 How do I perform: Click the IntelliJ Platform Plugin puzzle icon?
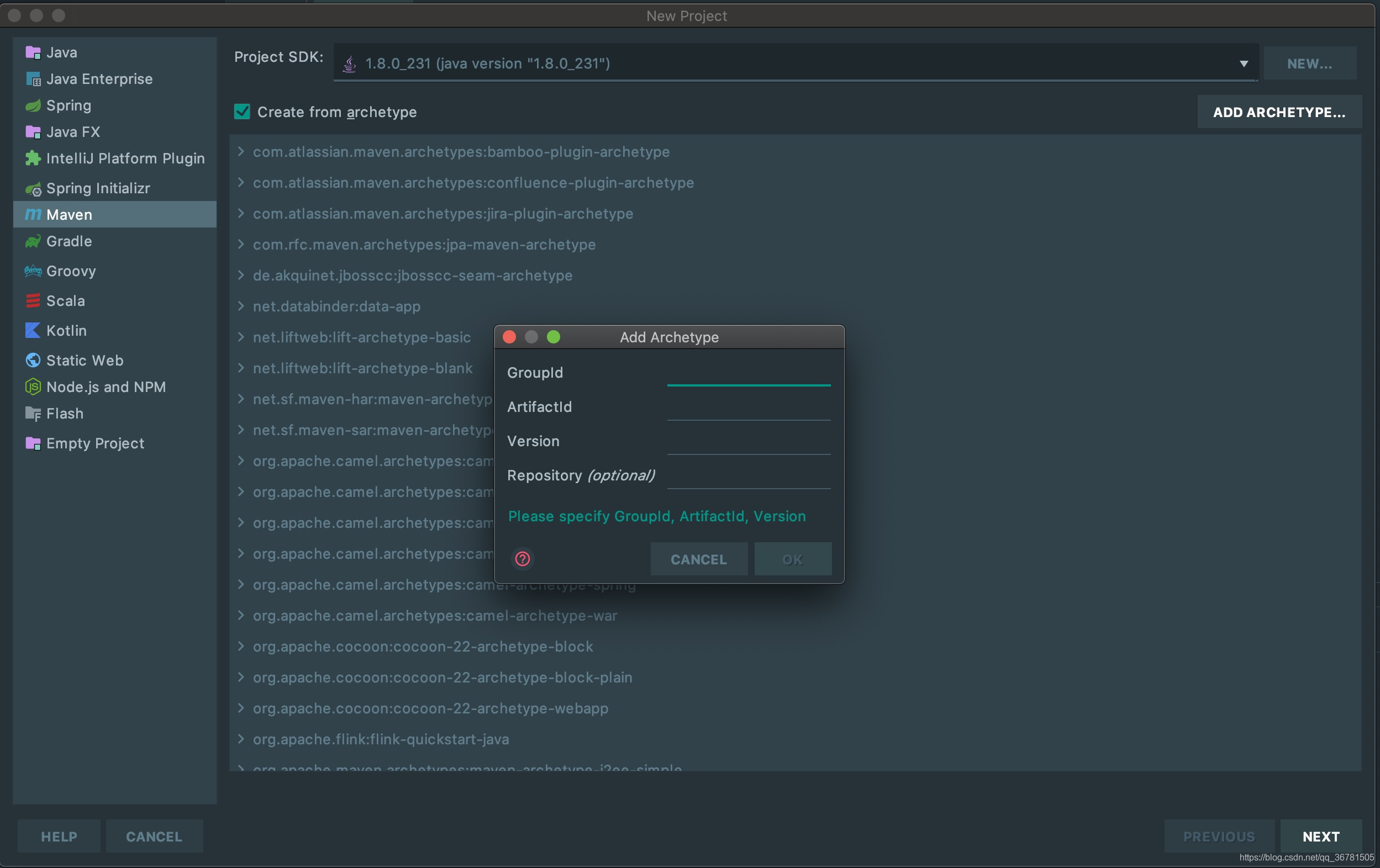tap(33, 158)
